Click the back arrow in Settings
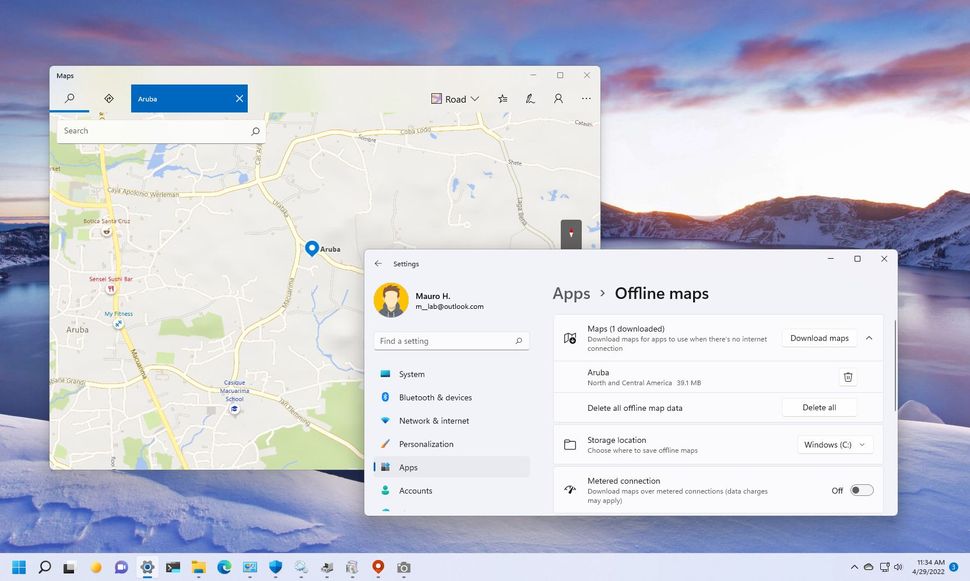The width and height of the screenshot is (970, 581). pos(378,263)
